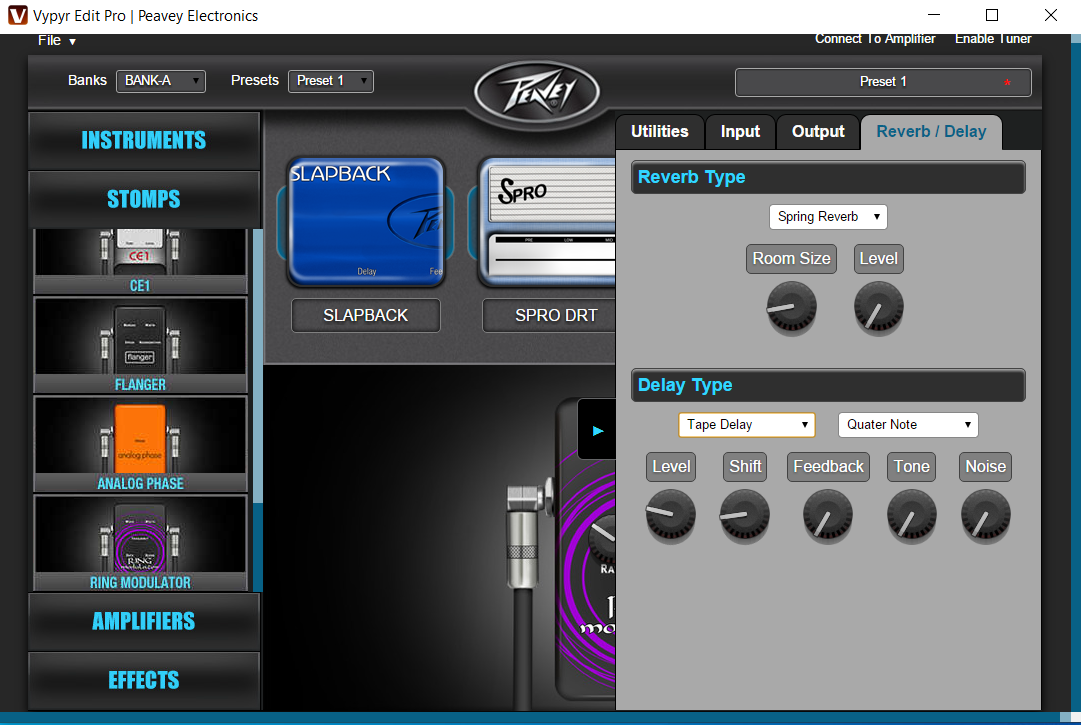Switch to the Utilities tab
This screenshot has width=1081, height=725.
(x=660, y=132)
